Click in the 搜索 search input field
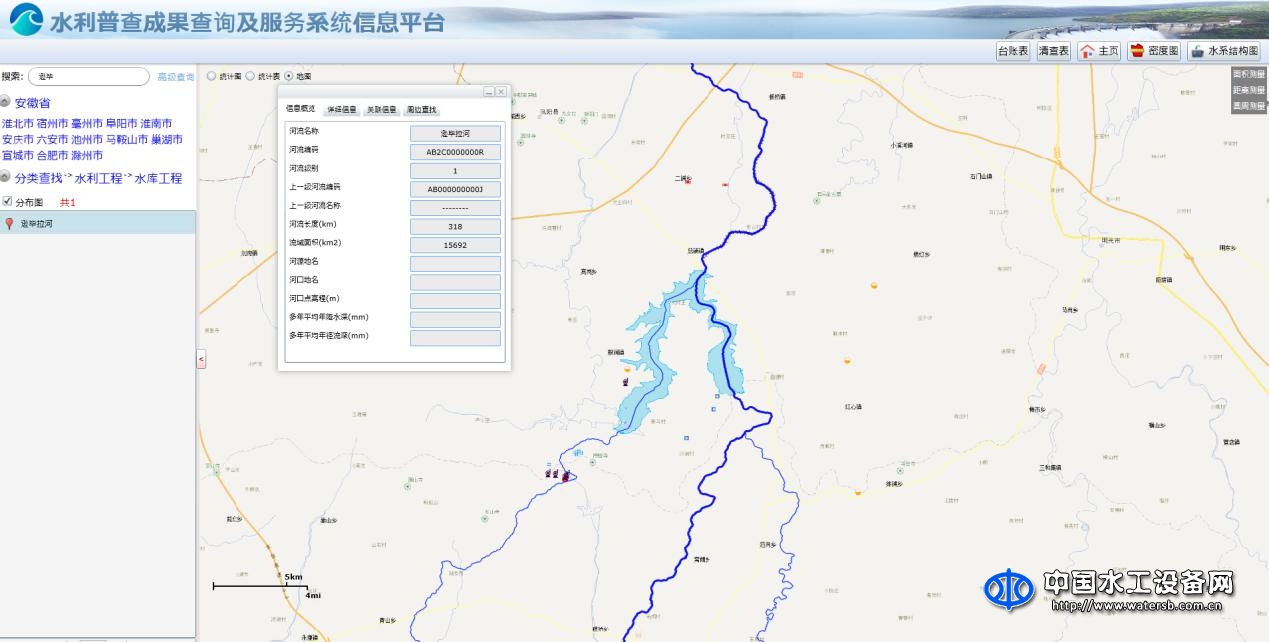 (x=88, y=77)
